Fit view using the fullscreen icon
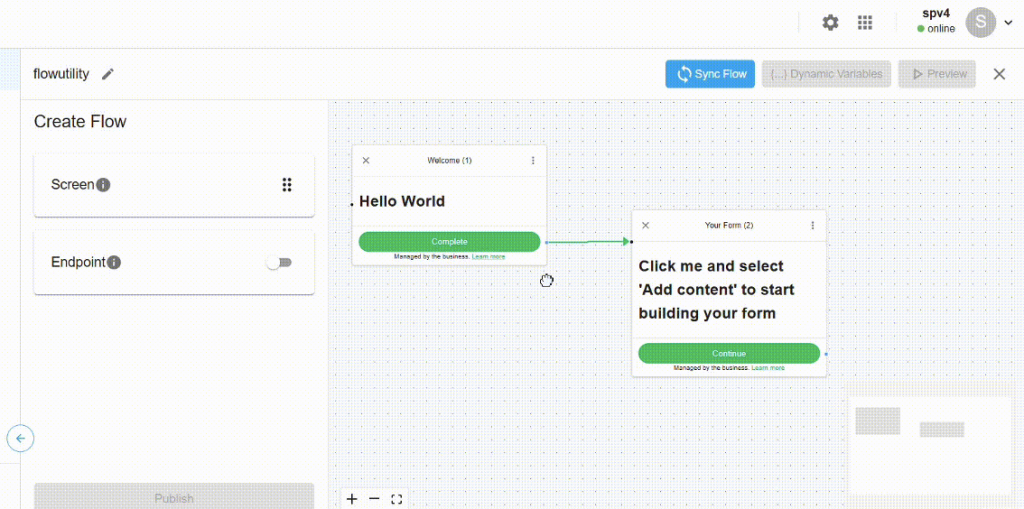 click(397, 498)
